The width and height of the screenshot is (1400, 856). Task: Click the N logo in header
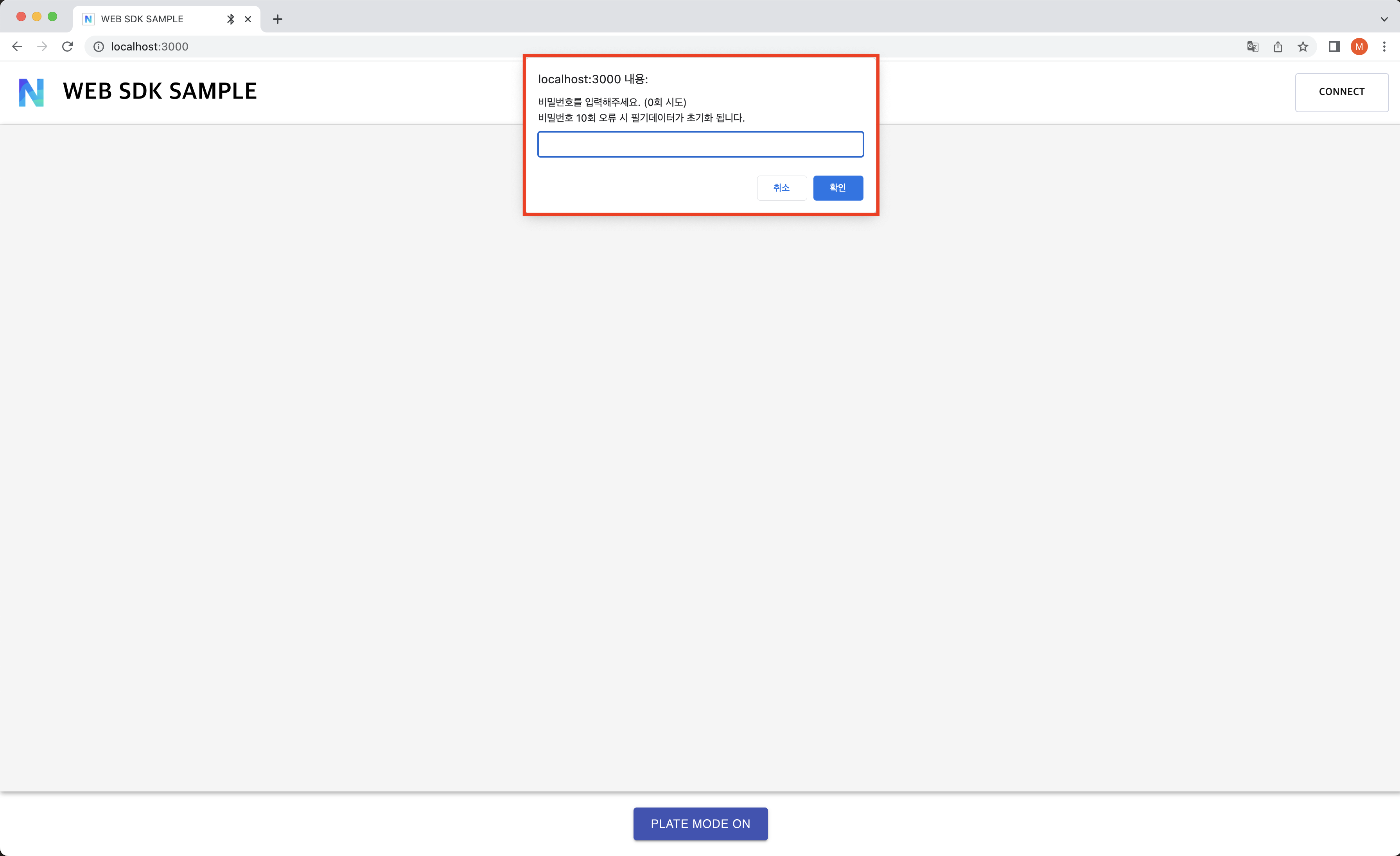click(31, 92)
